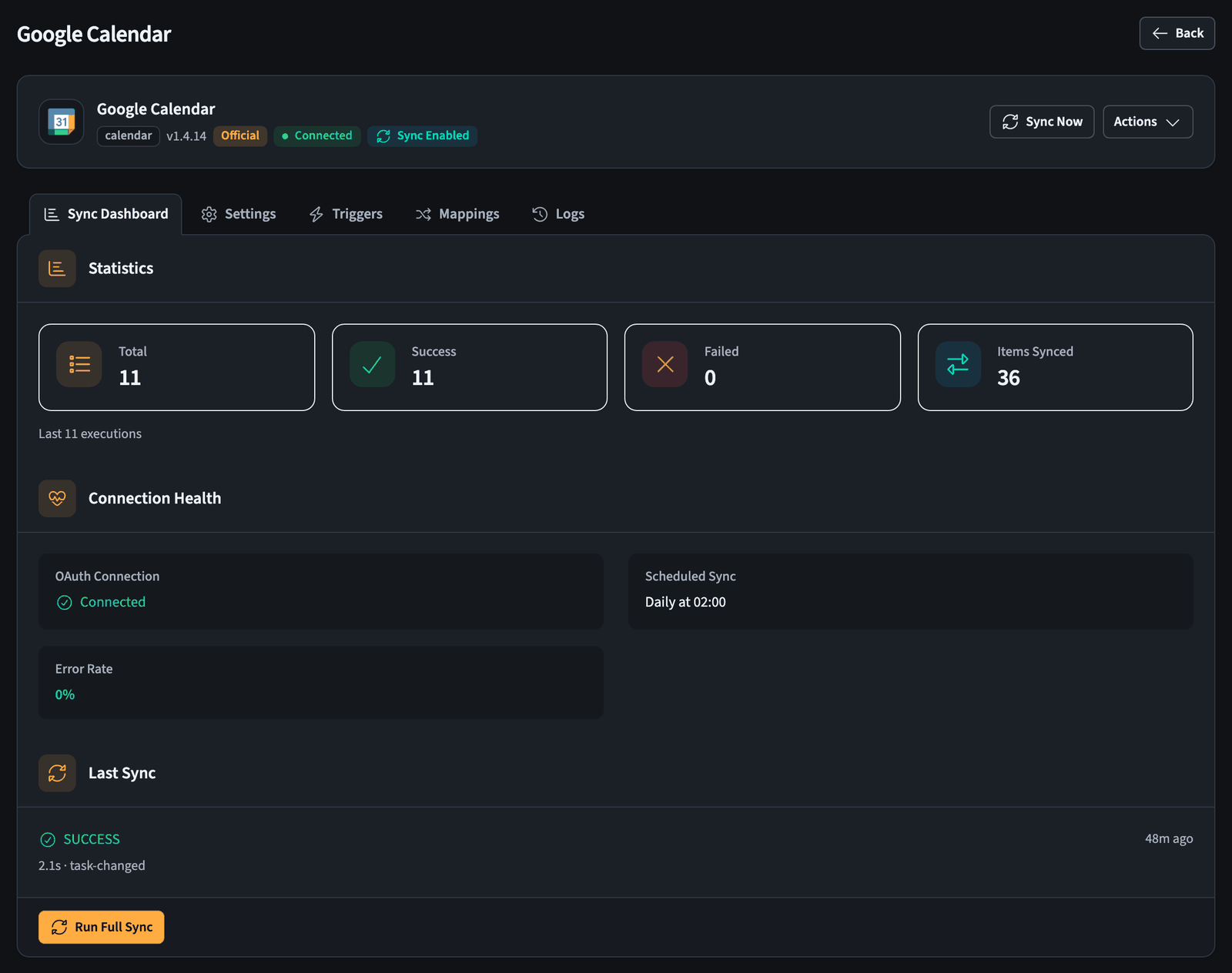This screenshot has height=973, width=1232.
Task: Open the Settings tab
Action: point(239,214)
